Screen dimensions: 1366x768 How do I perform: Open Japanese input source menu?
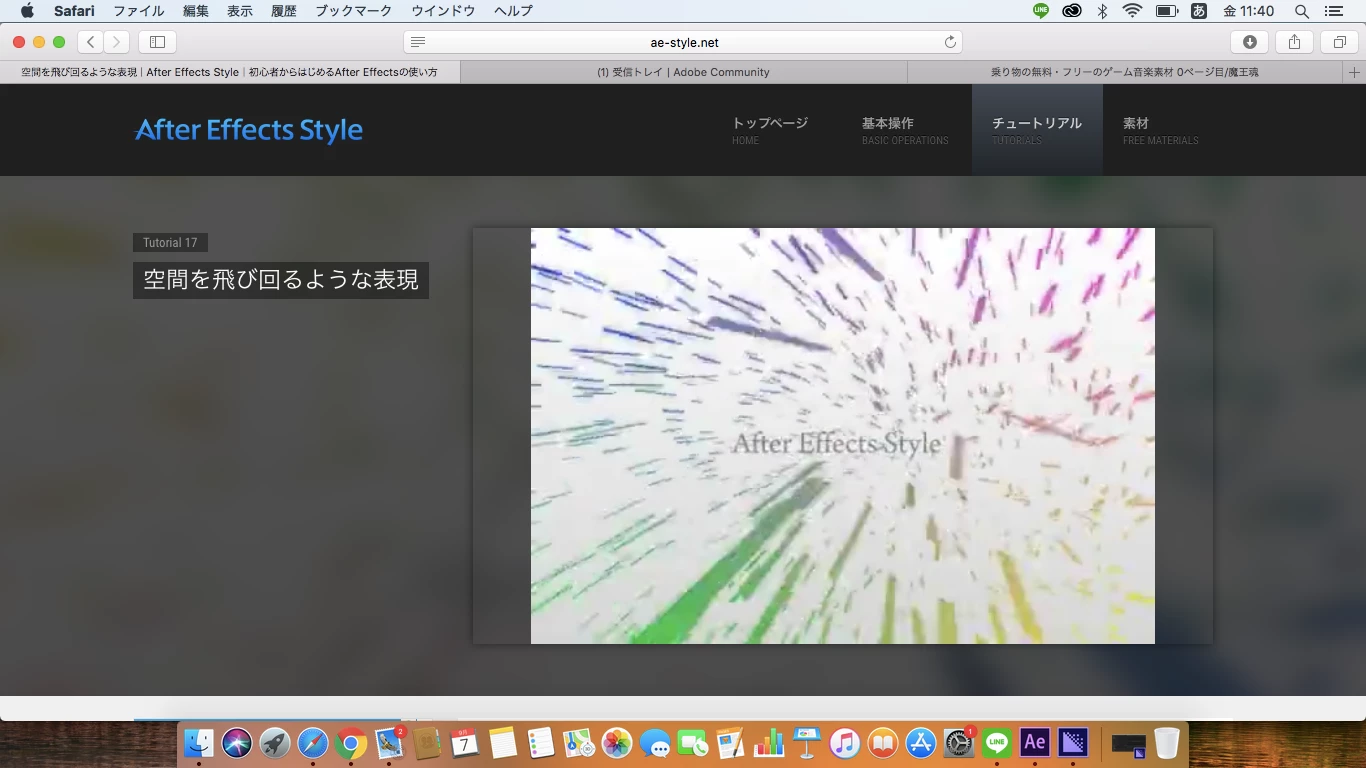[x=1199, y=11]
